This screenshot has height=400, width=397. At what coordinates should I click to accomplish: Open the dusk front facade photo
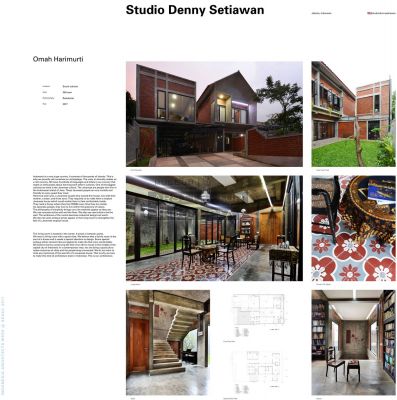pos(214,114)
